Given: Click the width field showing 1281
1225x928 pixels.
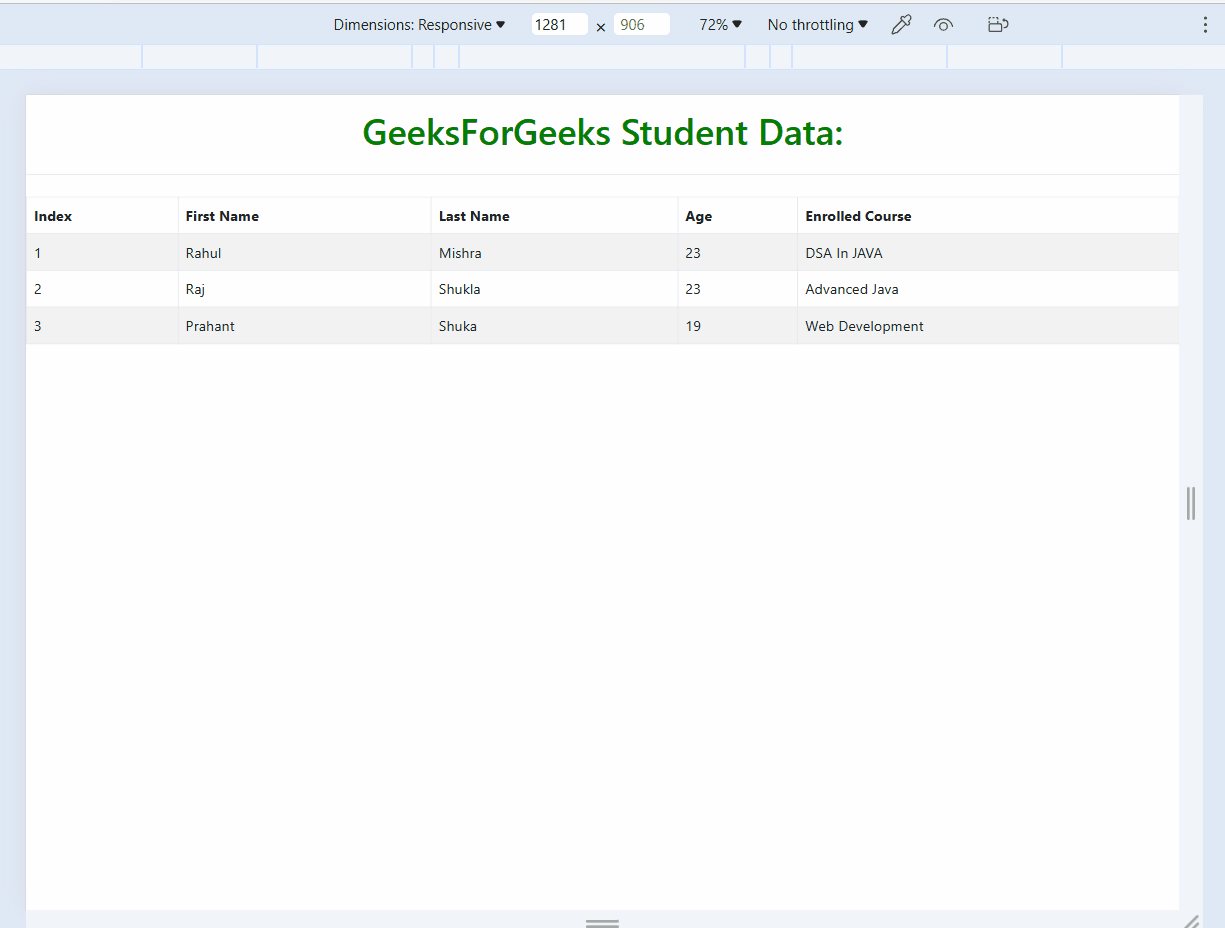Looking at the screenshot, I should click(559, 25).
